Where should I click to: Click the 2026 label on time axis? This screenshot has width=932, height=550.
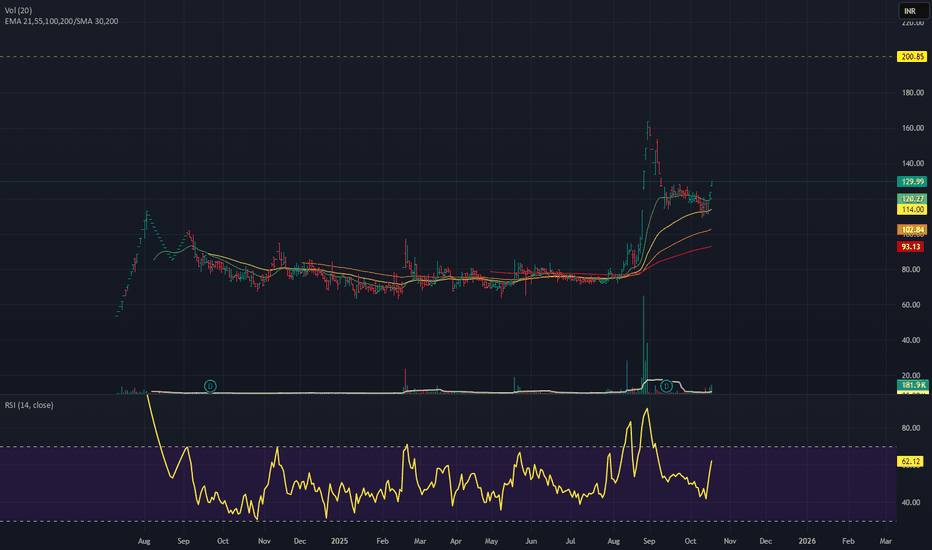point(806,540)
